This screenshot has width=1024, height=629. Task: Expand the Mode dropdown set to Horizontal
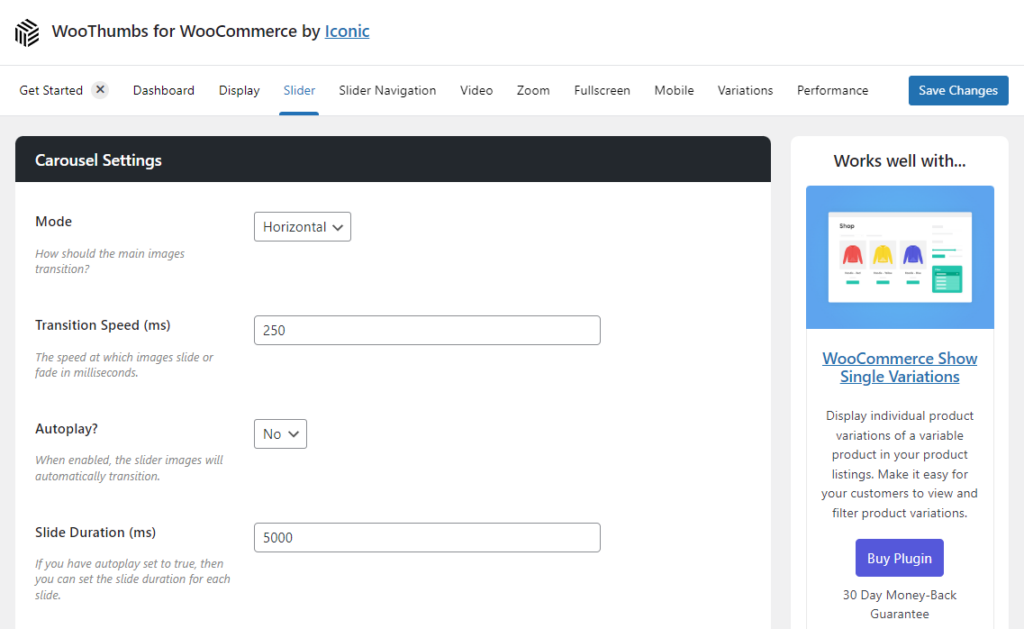coord(302,227)
